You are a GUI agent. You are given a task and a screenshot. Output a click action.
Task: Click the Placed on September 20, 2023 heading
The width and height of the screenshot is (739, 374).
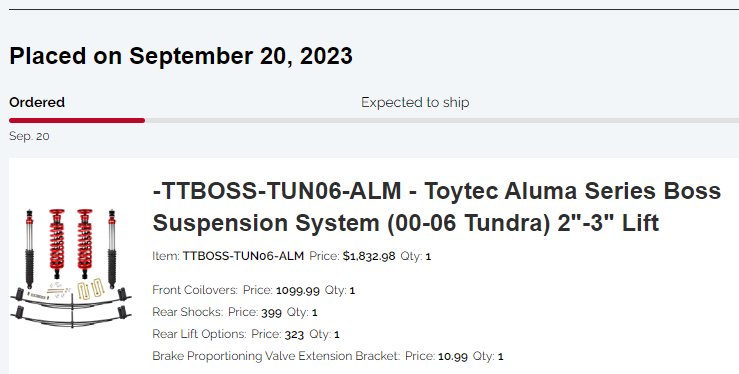181,56
